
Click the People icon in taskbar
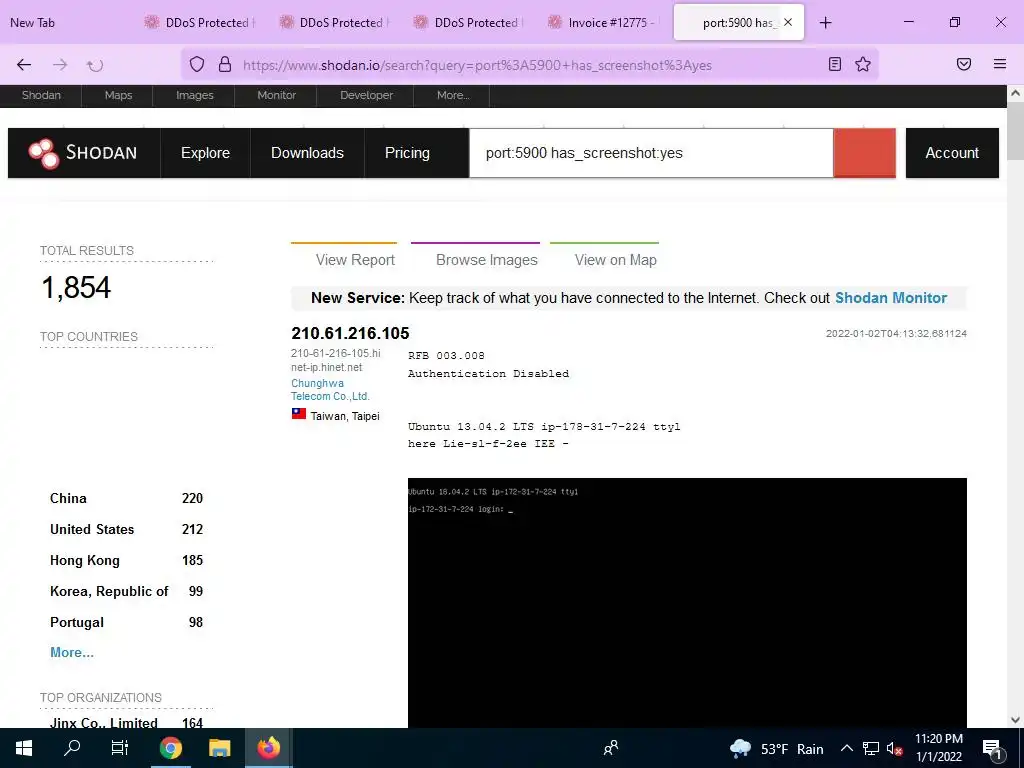(611, 748)
